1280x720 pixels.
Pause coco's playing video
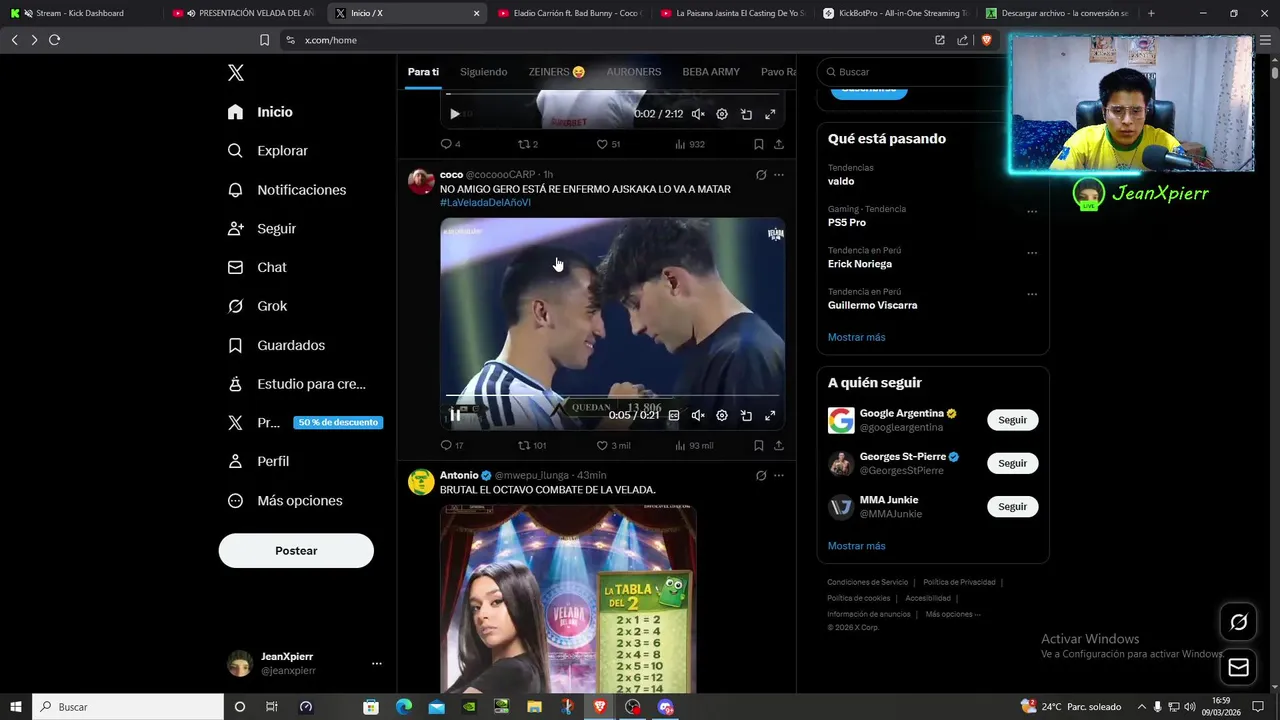[x=455, y=415]
